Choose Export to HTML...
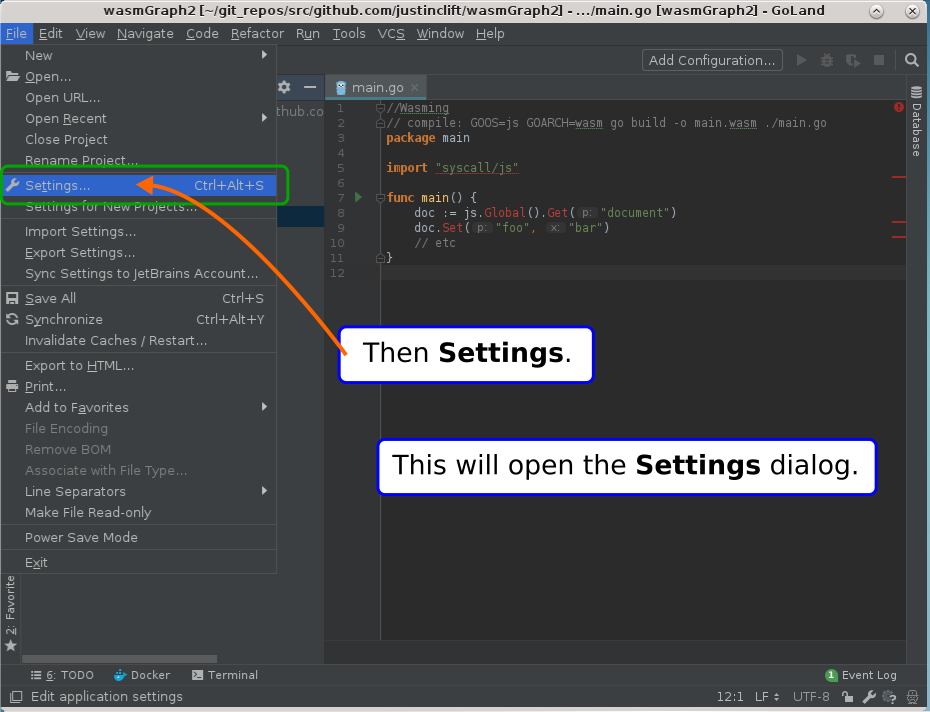 [x=139, y=365]
